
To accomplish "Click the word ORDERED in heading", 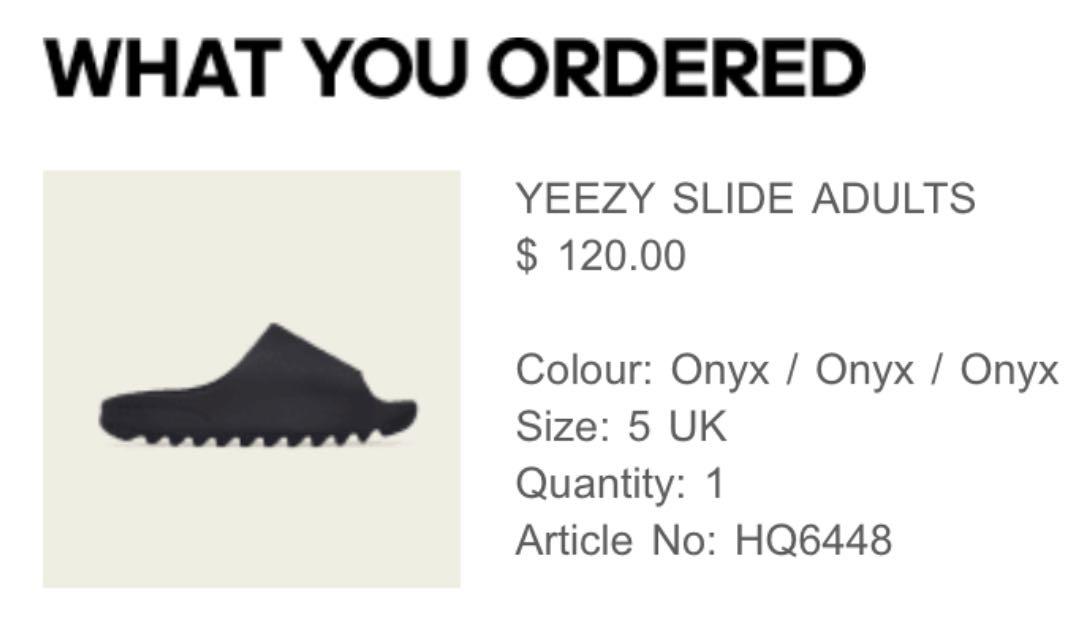I will click(x=676, y=68).
